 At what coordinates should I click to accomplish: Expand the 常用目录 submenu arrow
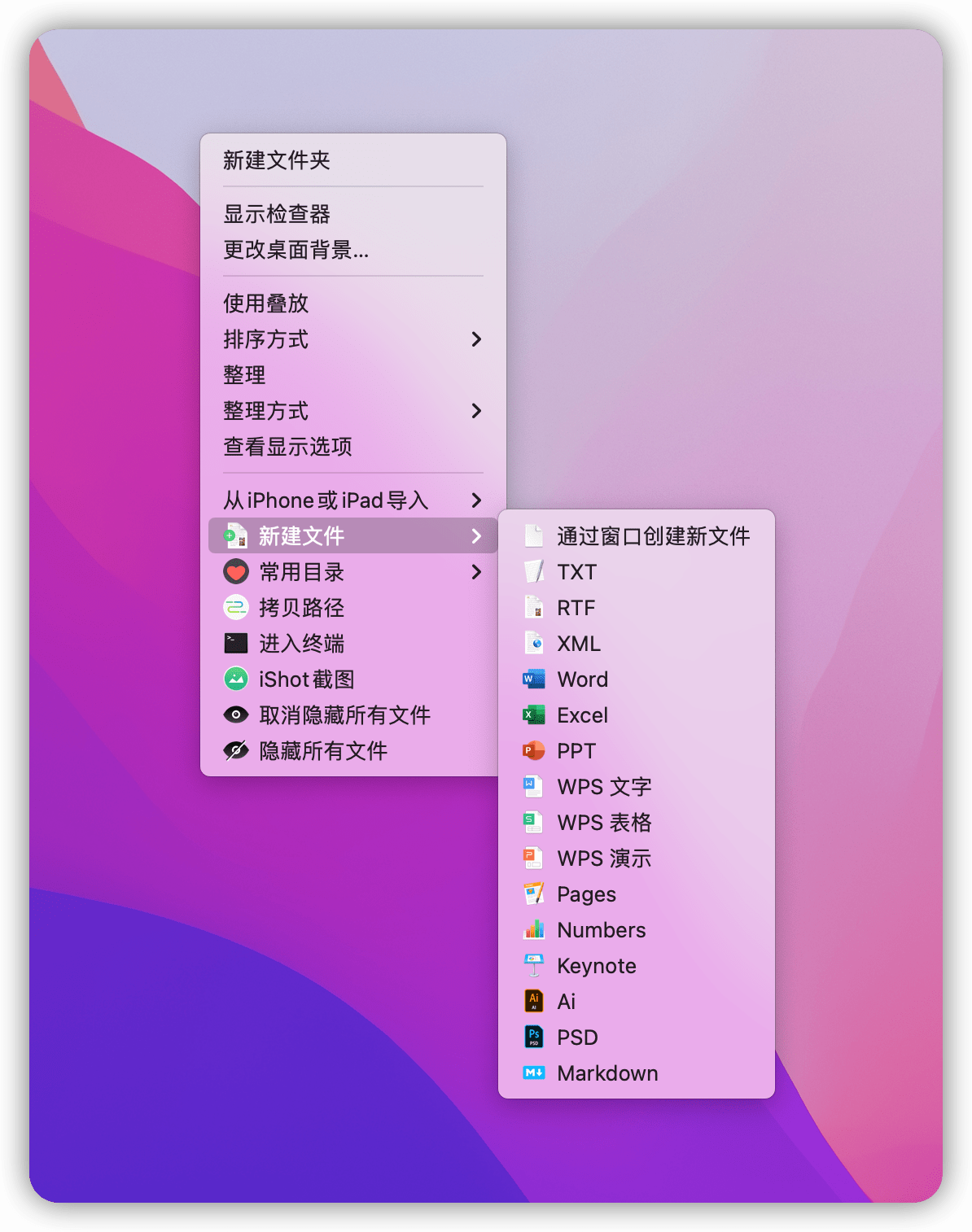476,572
